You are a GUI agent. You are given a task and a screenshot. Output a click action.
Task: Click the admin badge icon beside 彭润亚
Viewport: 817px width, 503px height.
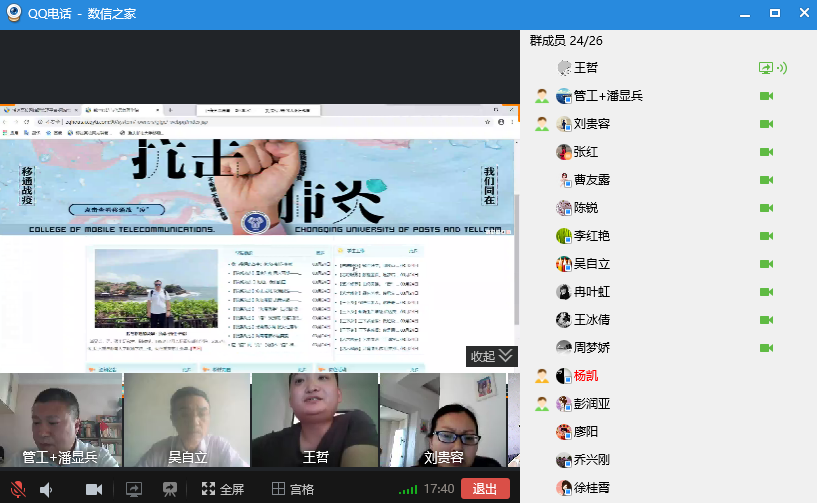point(542,404)
